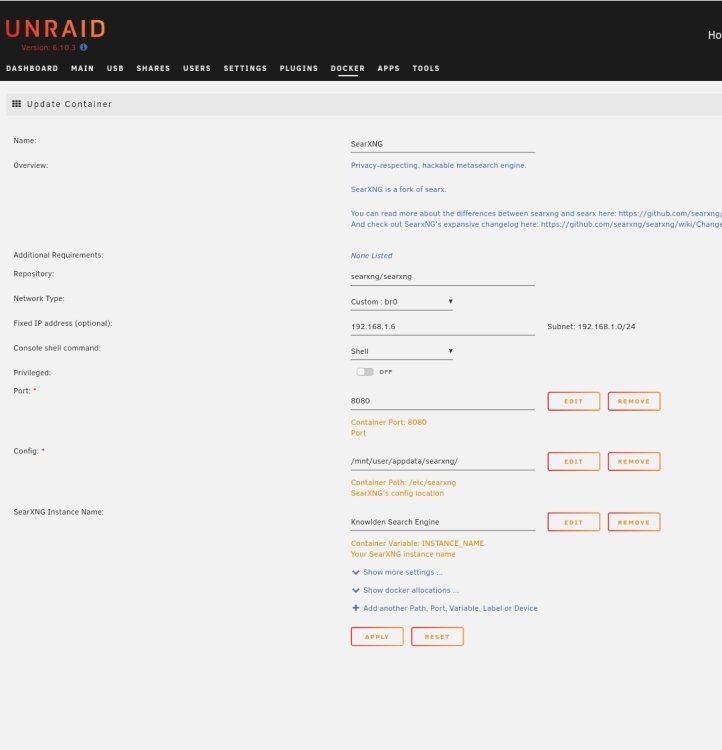
Task: Click the 'SearXNG's config location' text
Action: [x=397, y=493]
